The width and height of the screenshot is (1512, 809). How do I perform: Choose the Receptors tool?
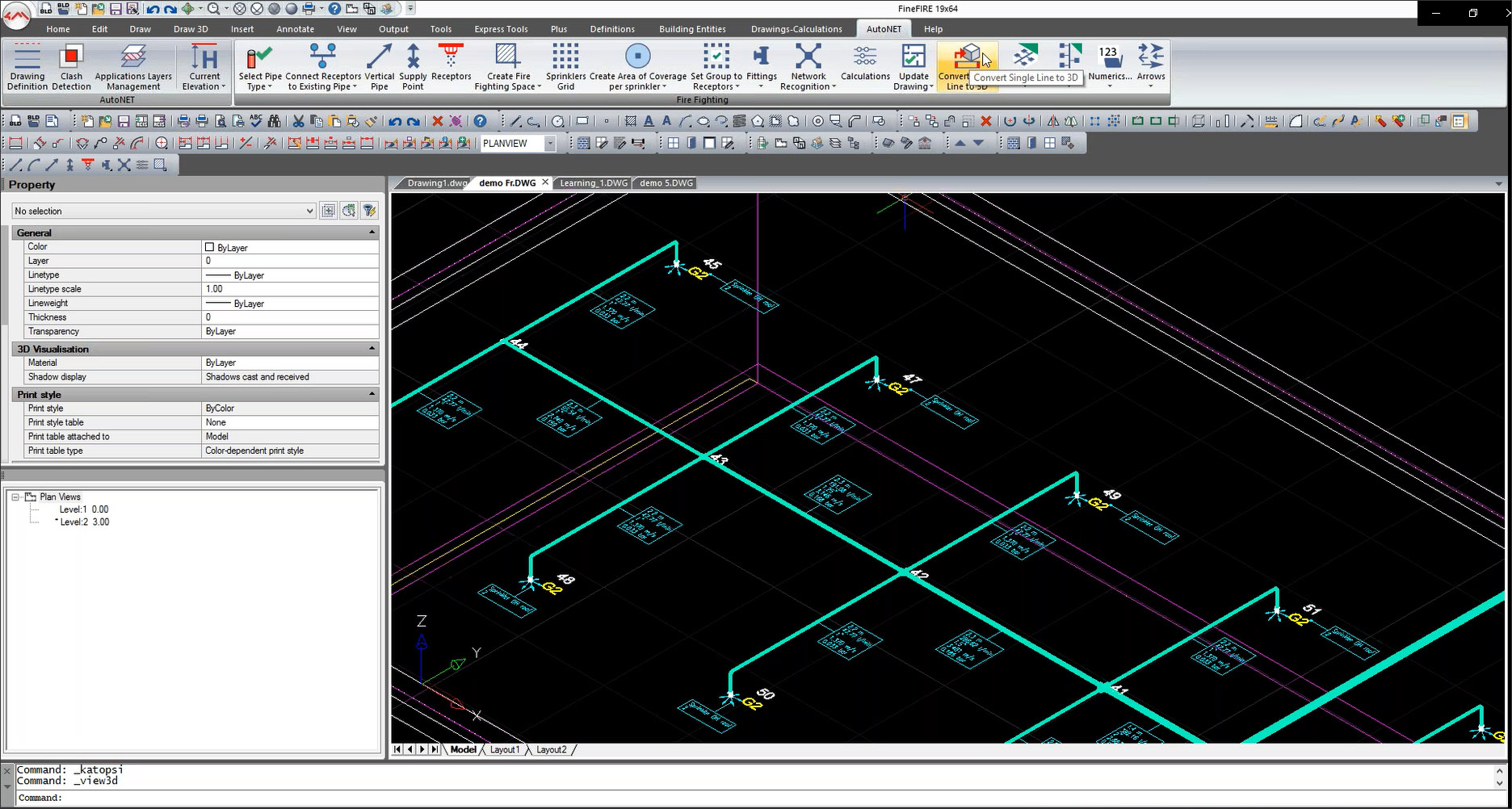[451, 63]
